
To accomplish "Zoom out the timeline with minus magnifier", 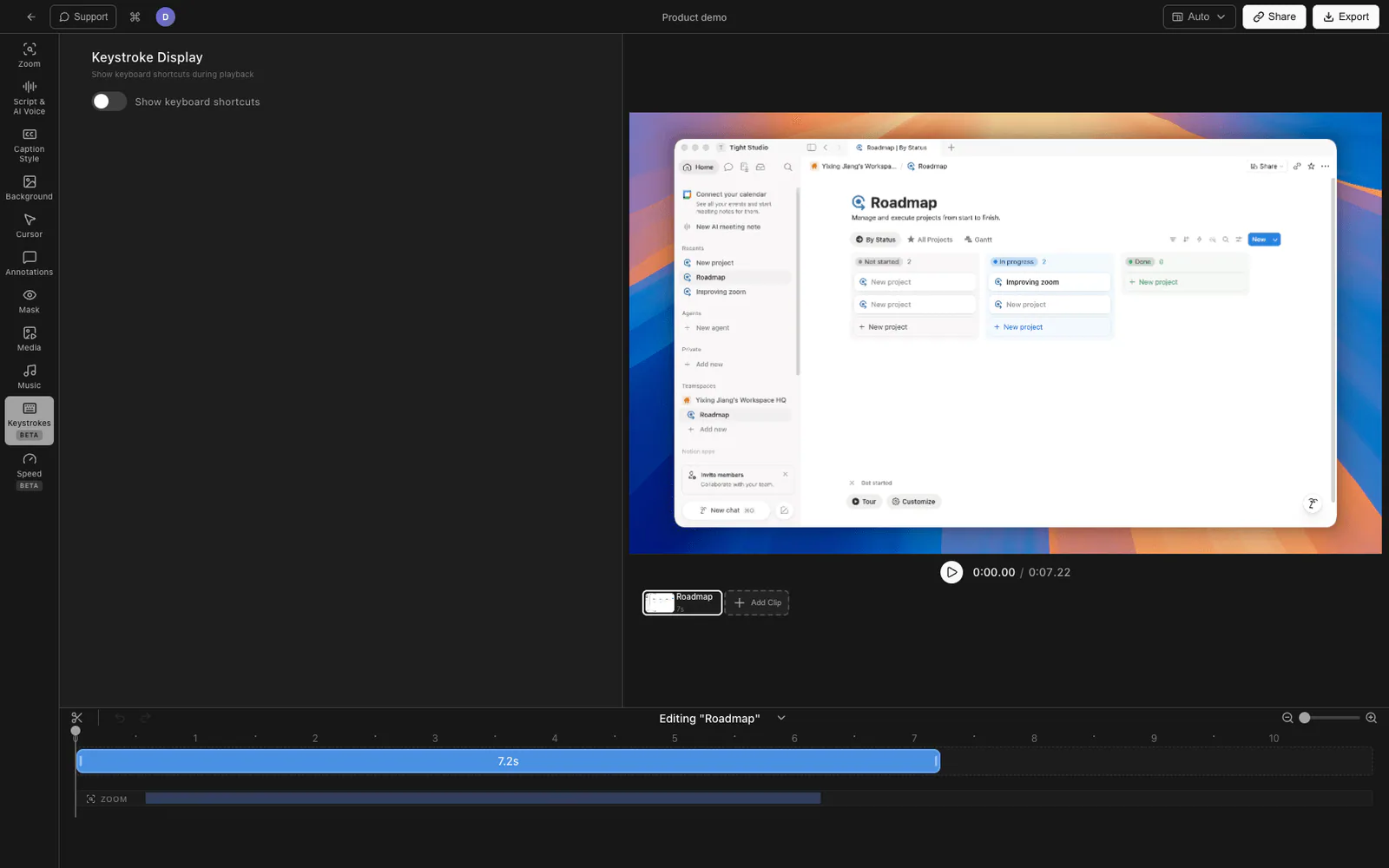I will click(1287, 718).
